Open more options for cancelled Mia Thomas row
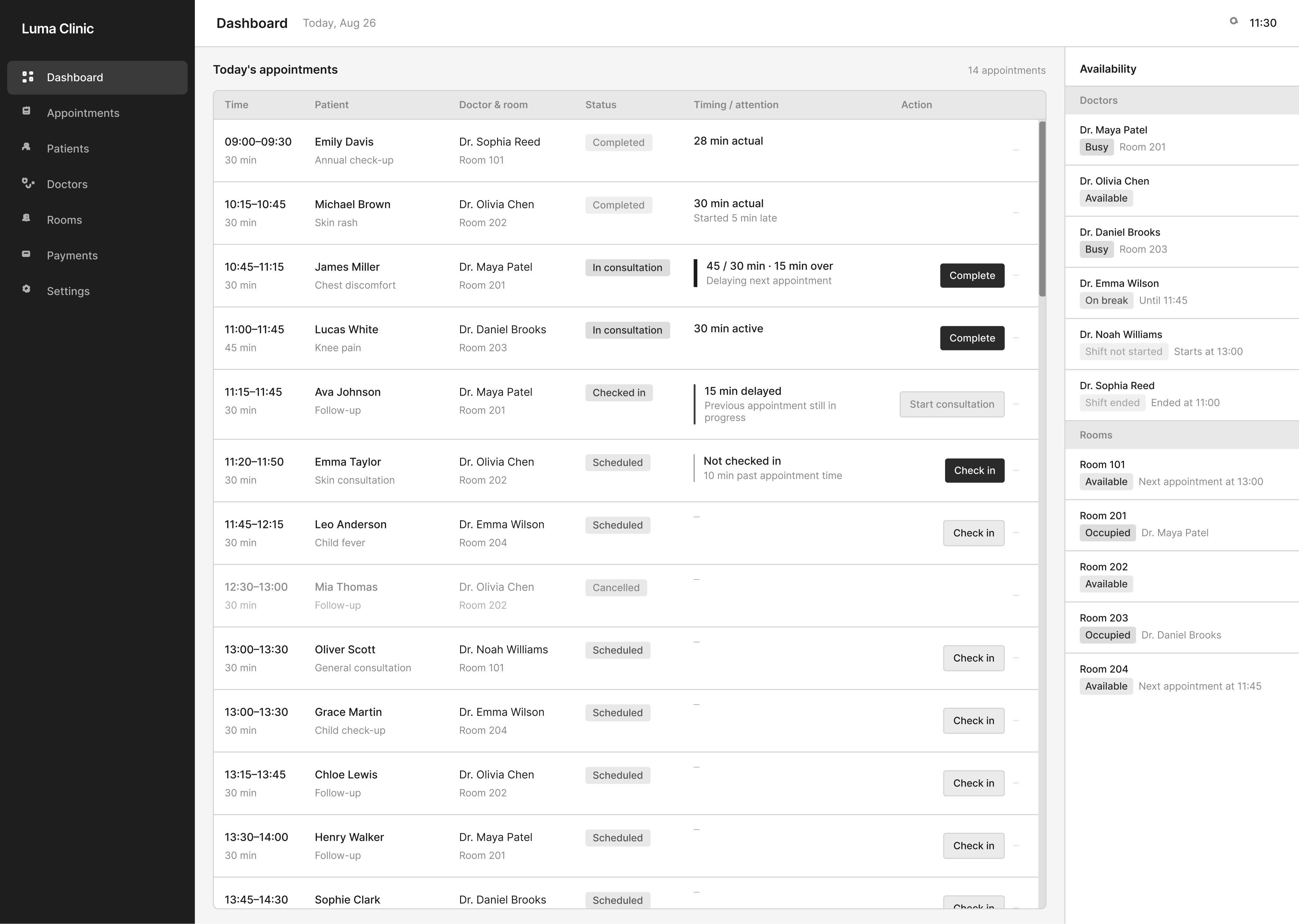 click(x=1016, y=596)
